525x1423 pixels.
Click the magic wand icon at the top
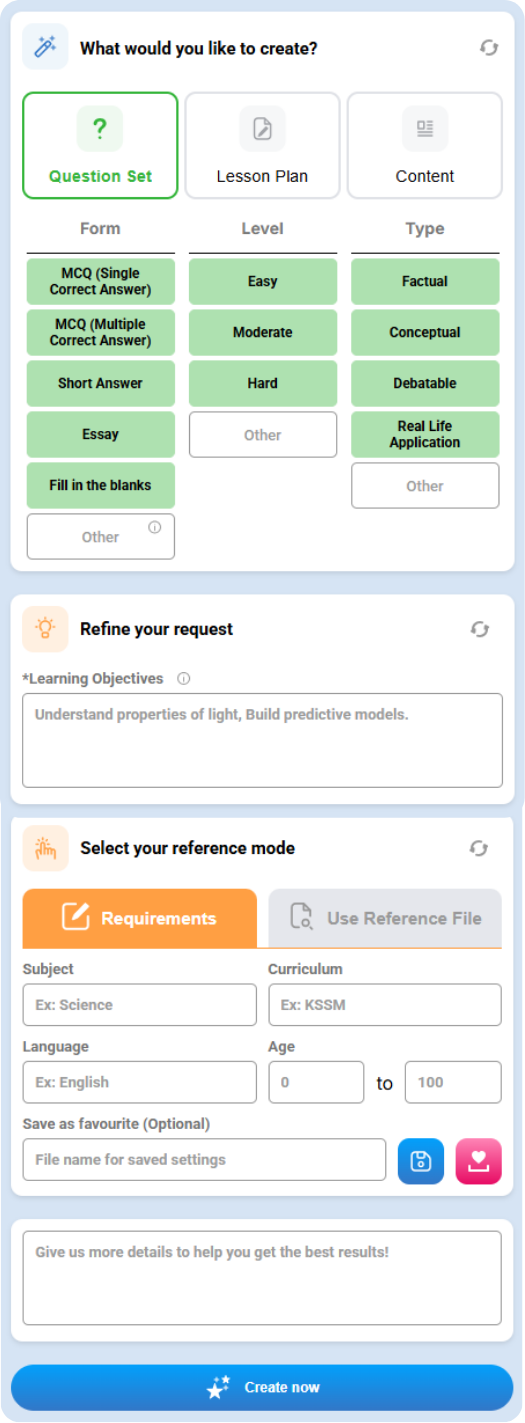[46, 47]
